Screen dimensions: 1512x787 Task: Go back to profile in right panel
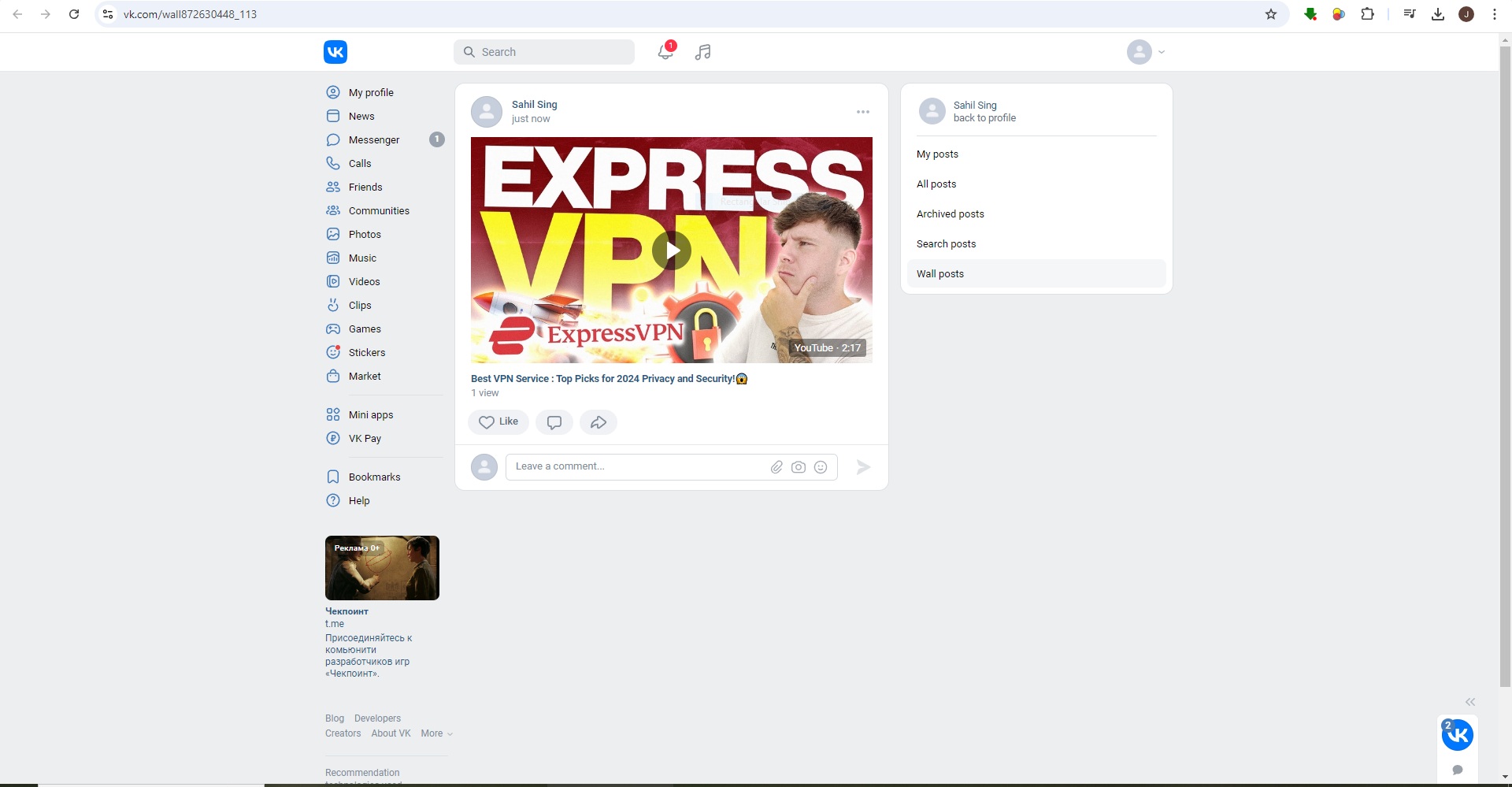point(984,118)
